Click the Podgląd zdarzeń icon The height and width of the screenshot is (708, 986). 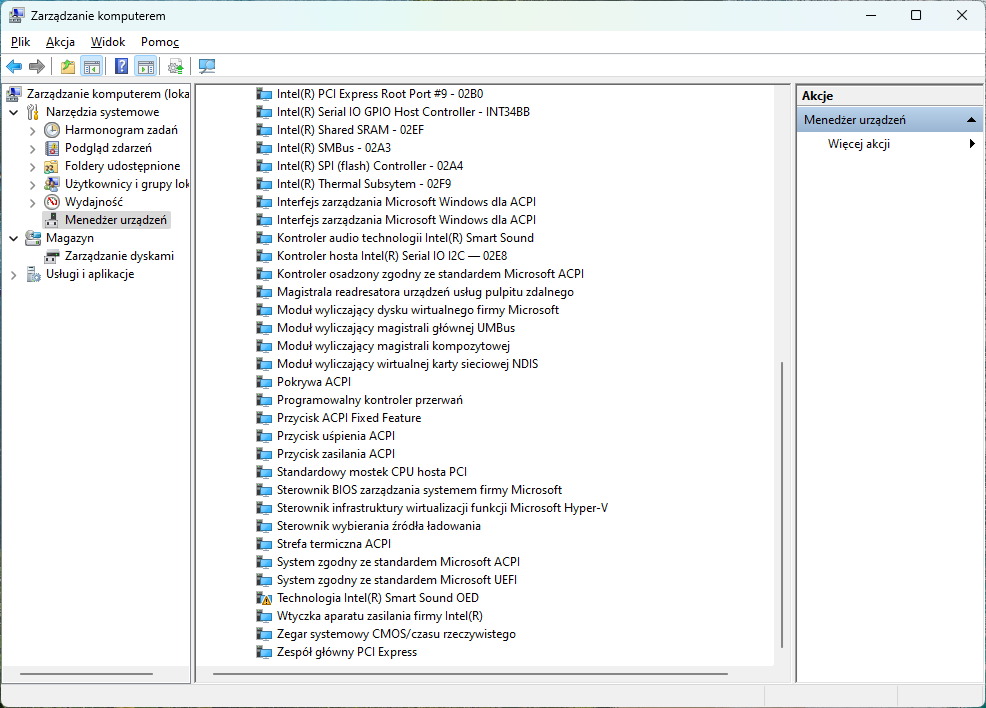[52, 148]
